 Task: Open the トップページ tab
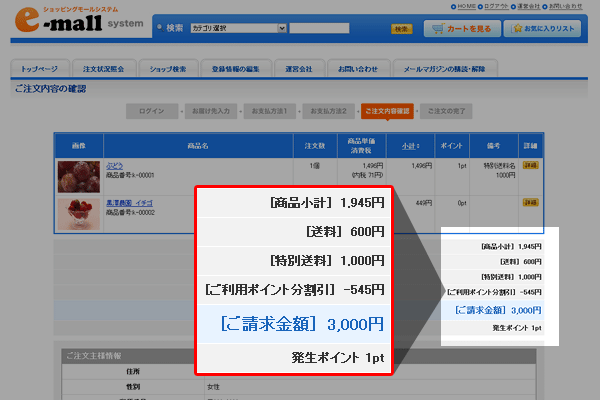click(x=41, y=69)
